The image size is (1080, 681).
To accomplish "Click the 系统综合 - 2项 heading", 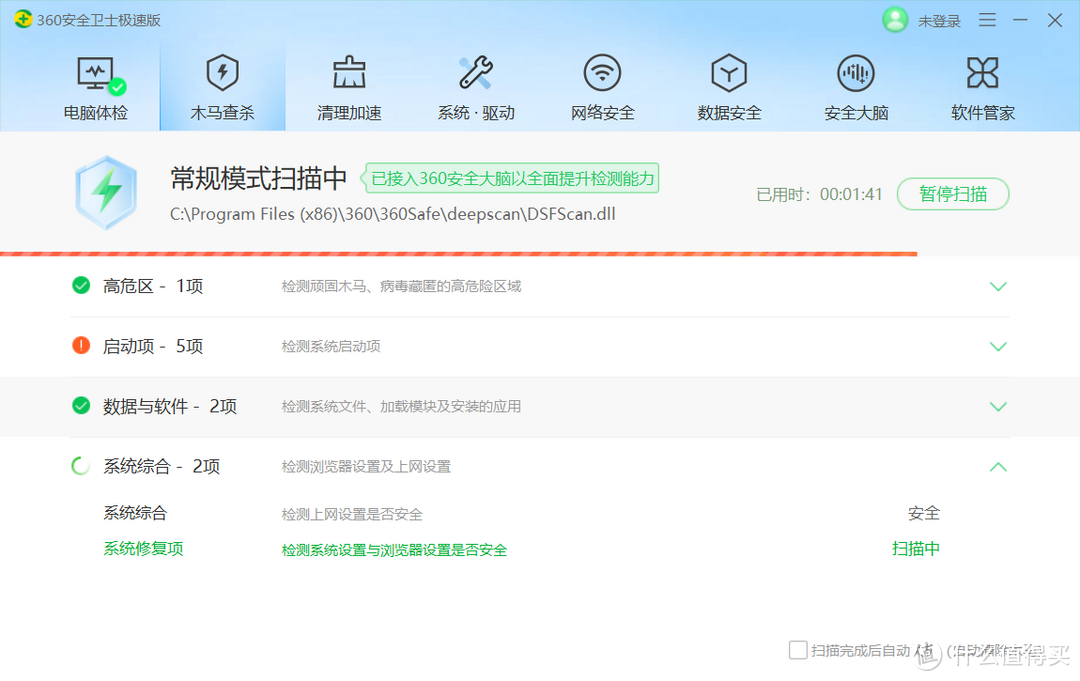I will tap(161, 466).
